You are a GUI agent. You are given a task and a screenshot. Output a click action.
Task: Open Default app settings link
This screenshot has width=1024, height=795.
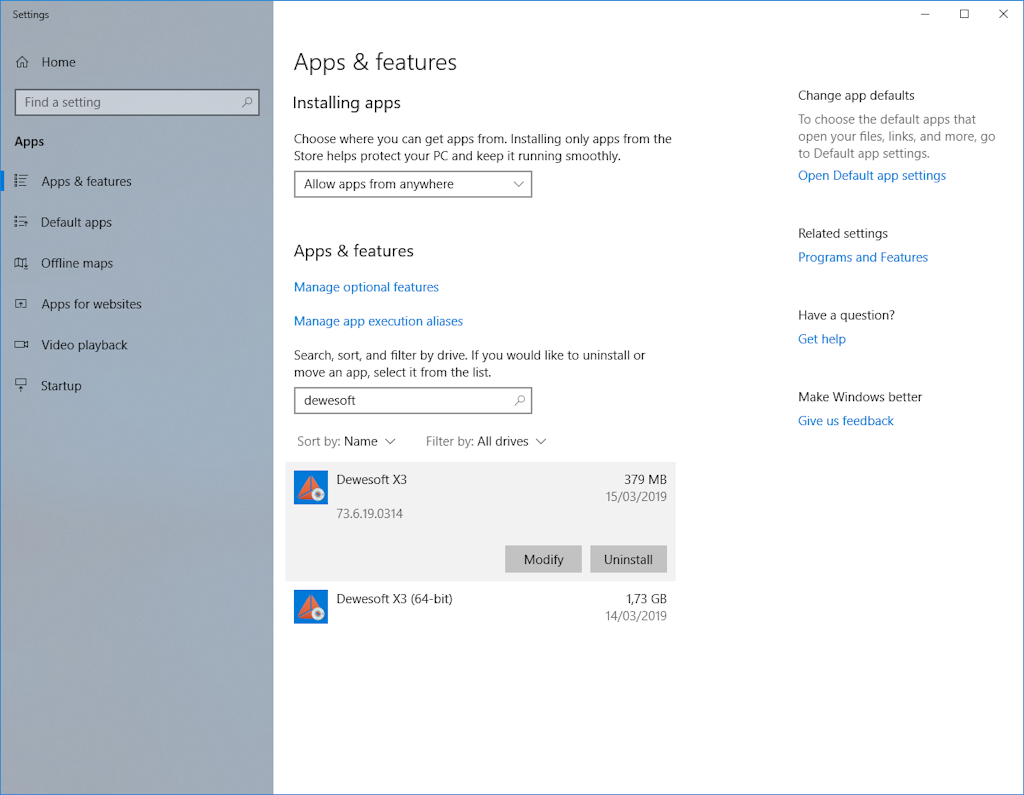click(872, 176)
